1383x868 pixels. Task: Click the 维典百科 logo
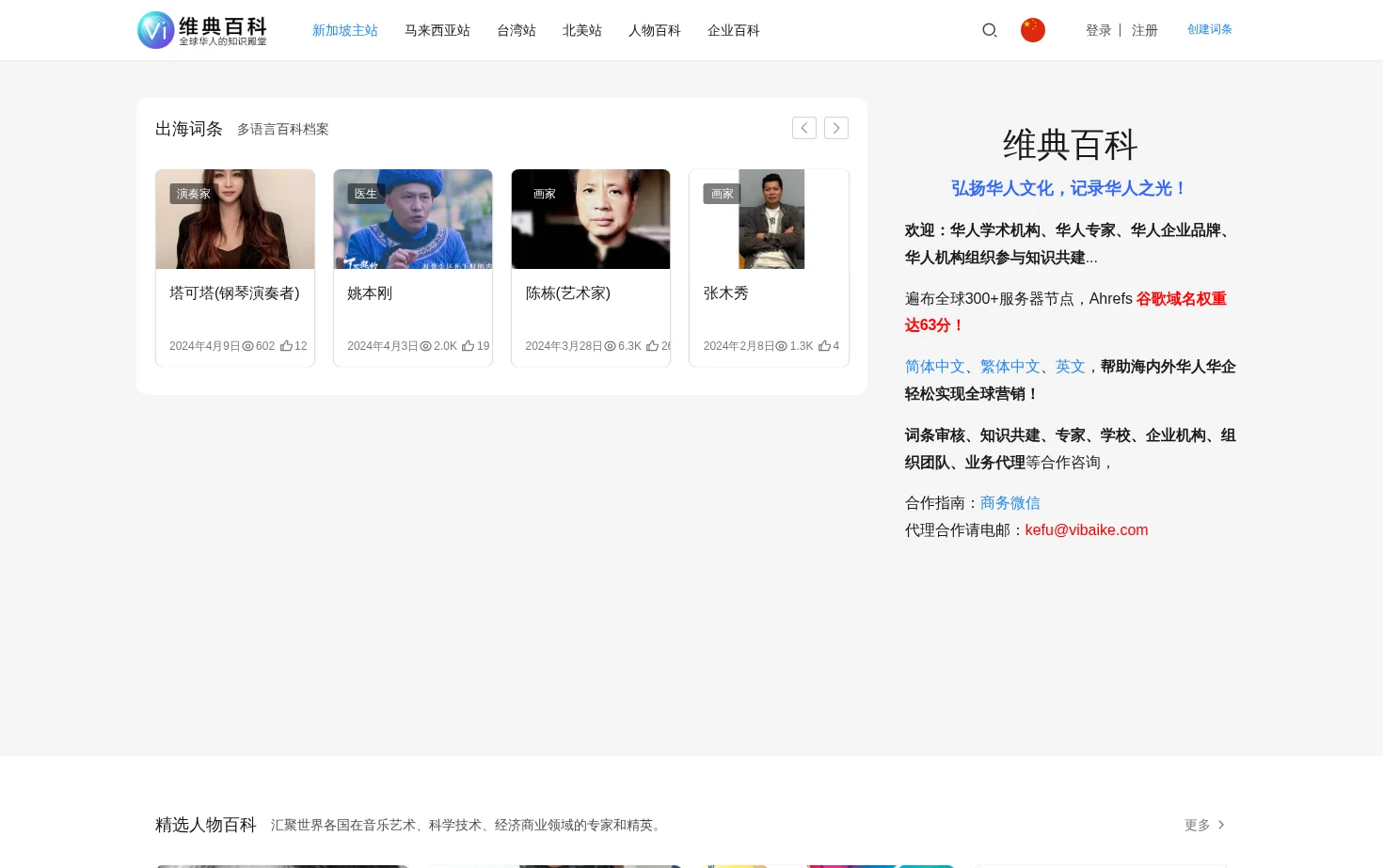(x=202, y=30)
